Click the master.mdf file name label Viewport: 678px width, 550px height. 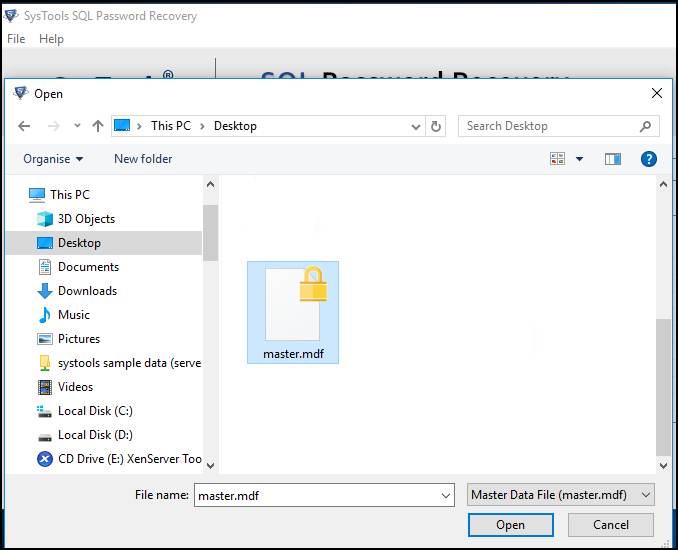[293, 354]
